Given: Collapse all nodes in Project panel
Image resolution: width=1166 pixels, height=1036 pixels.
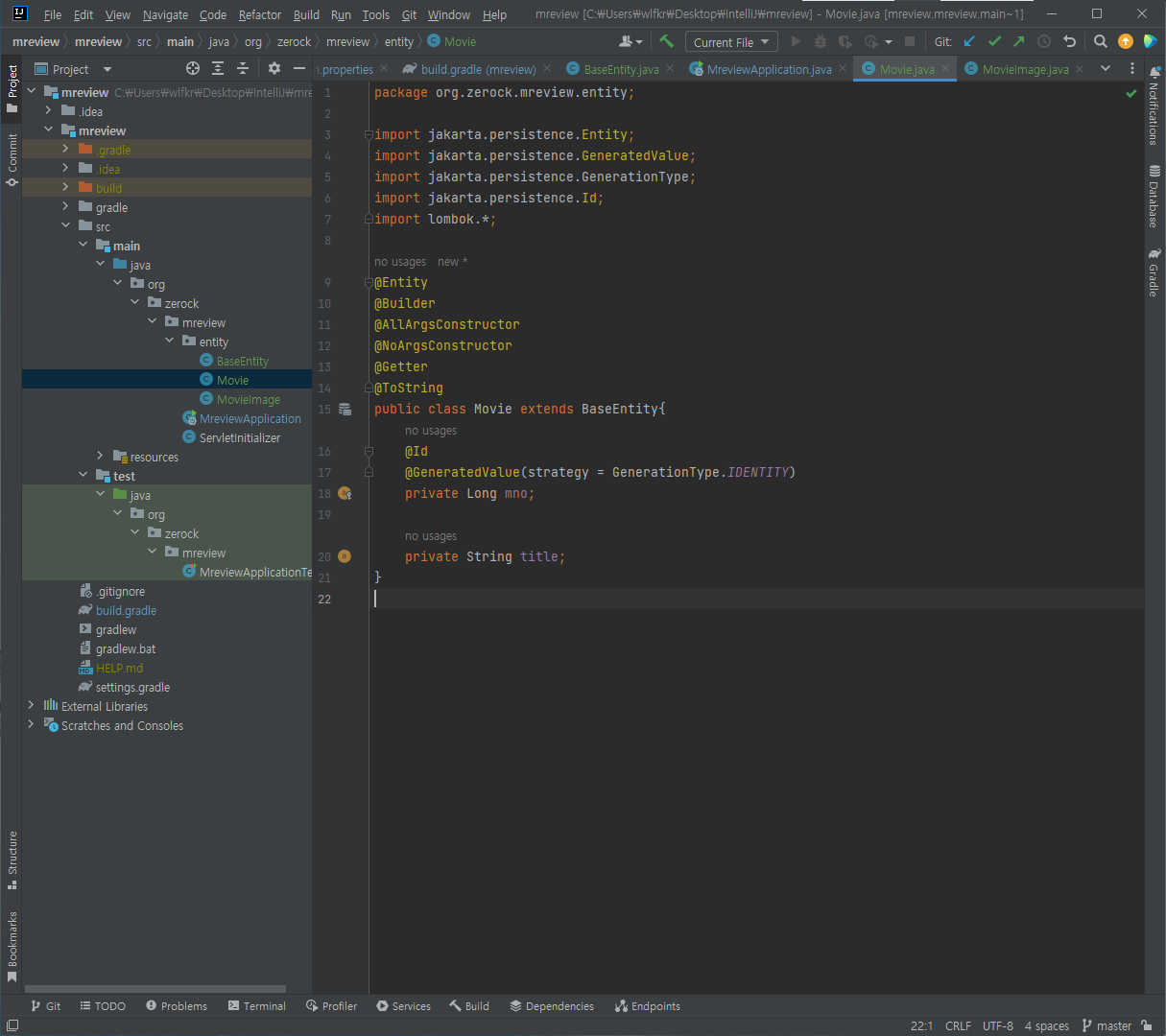Looking at the screenshot, I should point(243,68).
